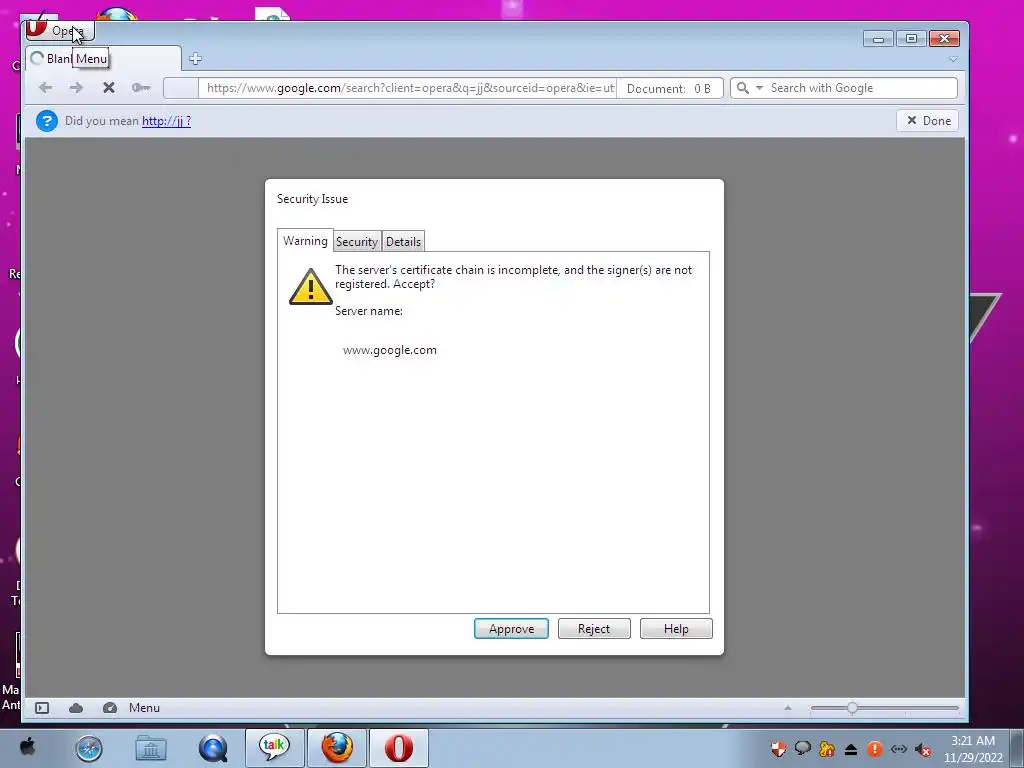Open the speech bubble tray icon
This screenshot has width=1024, height=768.
(x=803, y=749)
